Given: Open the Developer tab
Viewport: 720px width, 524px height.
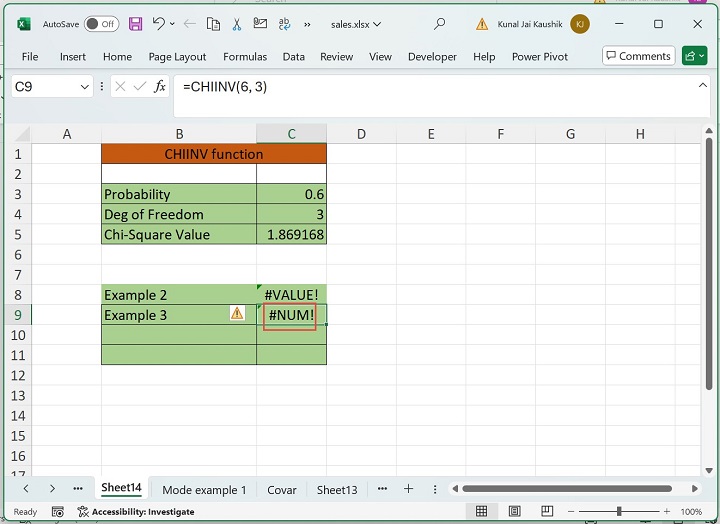Looking at the screenshot, I should (x=432, y=56).
